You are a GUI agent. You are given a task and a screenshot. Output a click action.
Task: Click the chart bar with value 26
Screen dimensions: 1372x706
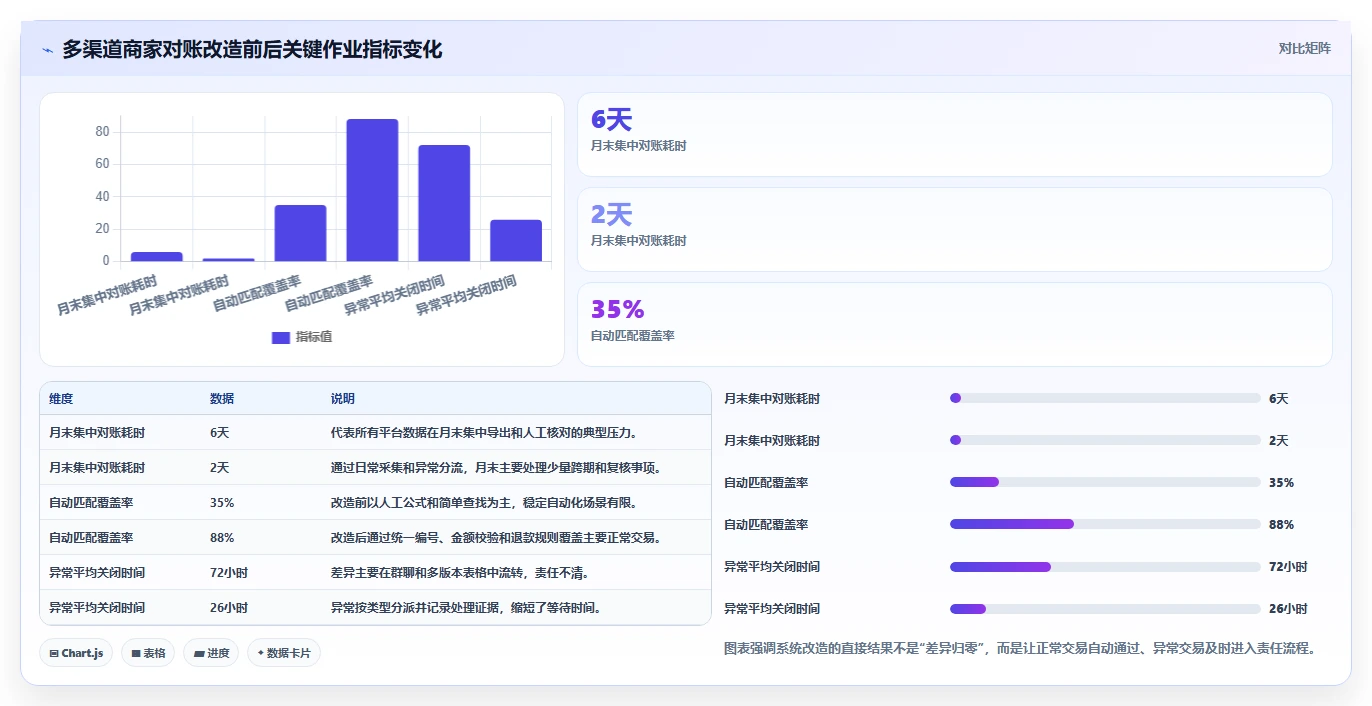[x=516, y=241]
